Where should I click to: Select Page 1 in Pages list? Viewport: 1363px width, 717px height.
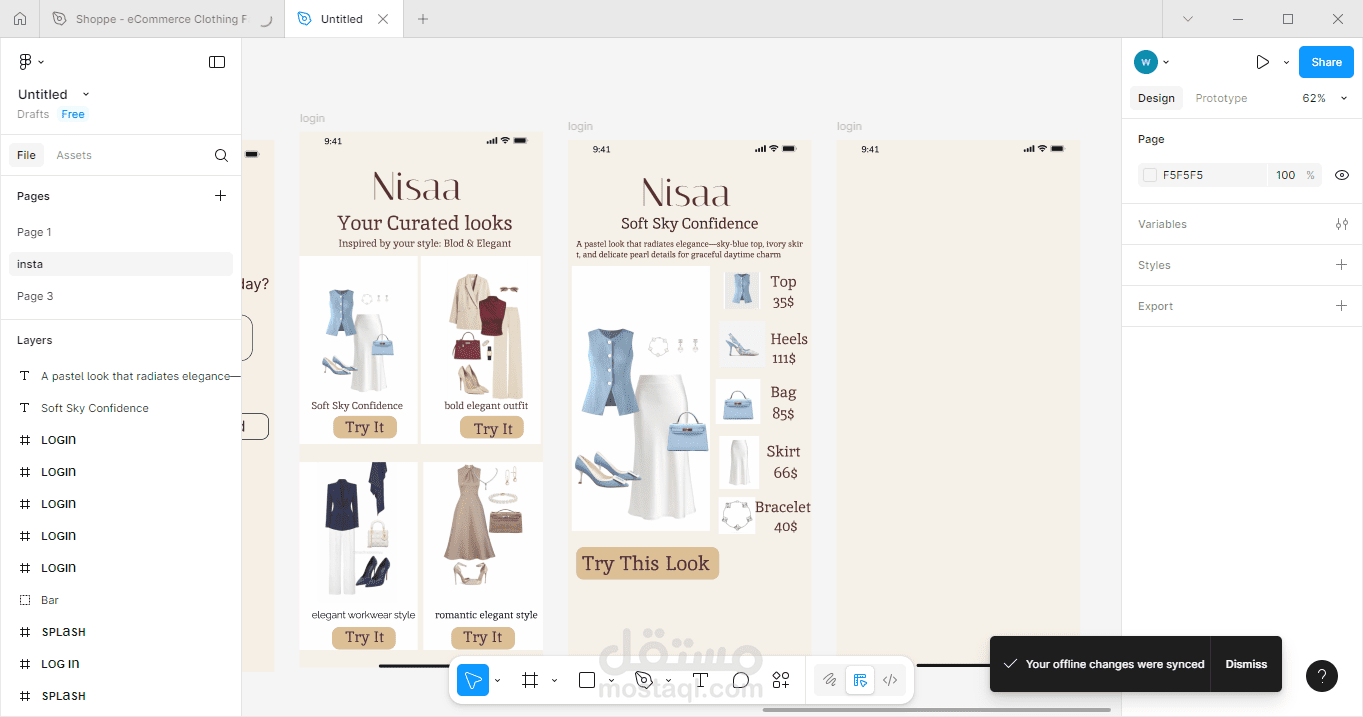120,232
